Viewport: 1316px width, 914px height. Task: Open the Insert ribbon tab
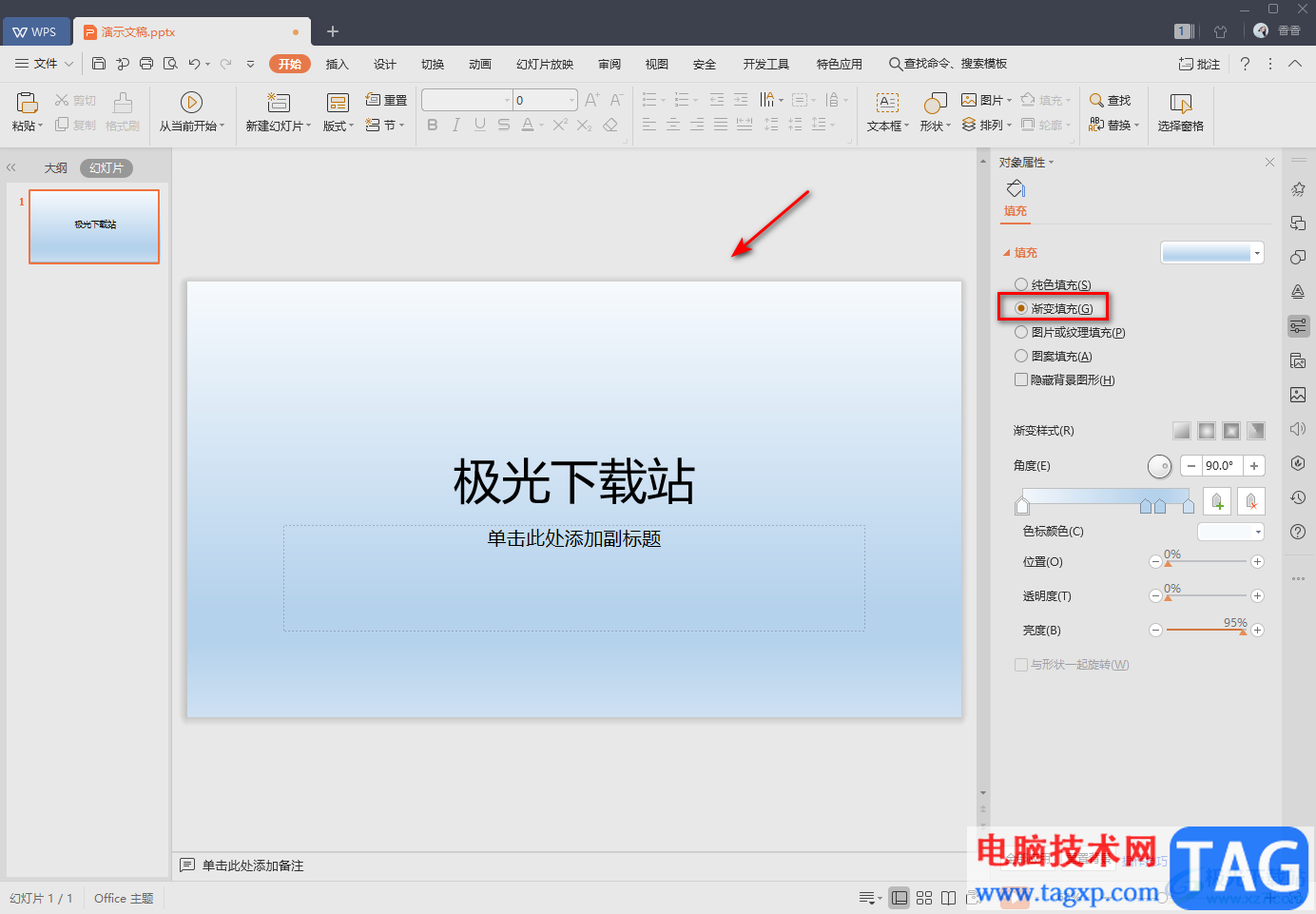pyautogui.click(x=338, y=64)
